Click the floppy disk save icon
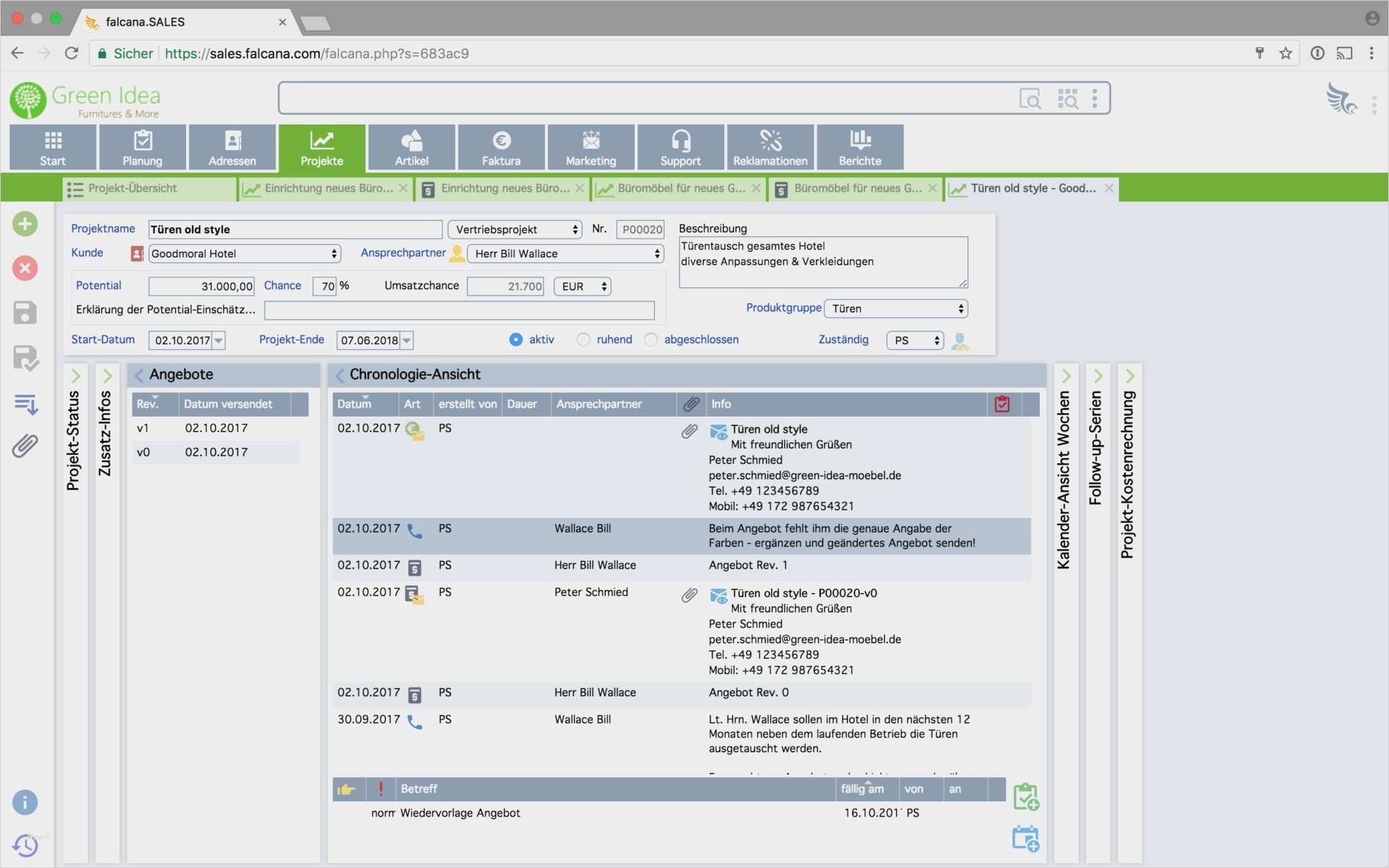This screenshot has height=868, width=1389. click(25, 312)
